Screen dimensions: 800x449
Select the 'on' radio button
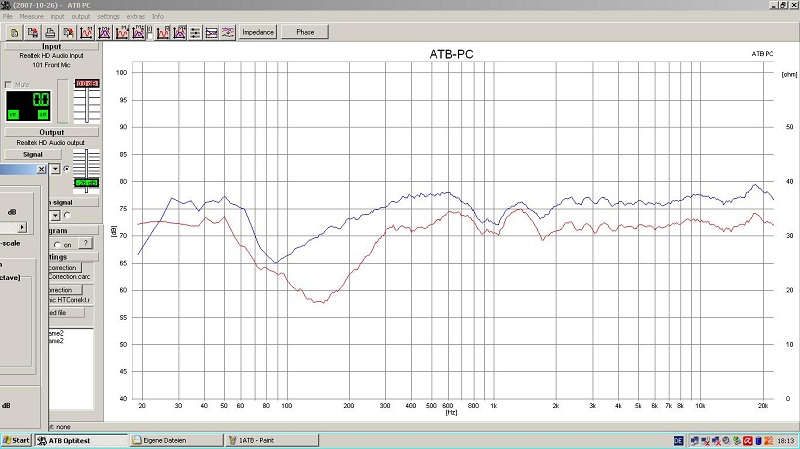pos(56,243)
